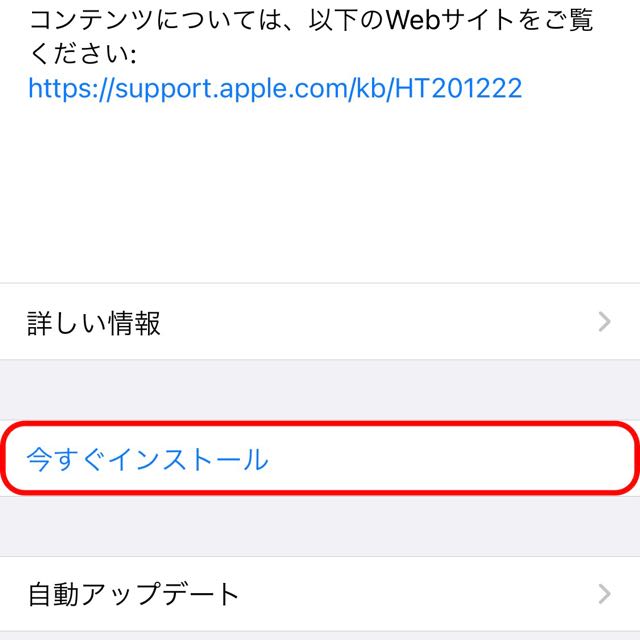Click the コンテンツについては description text

tap(311, 37)
